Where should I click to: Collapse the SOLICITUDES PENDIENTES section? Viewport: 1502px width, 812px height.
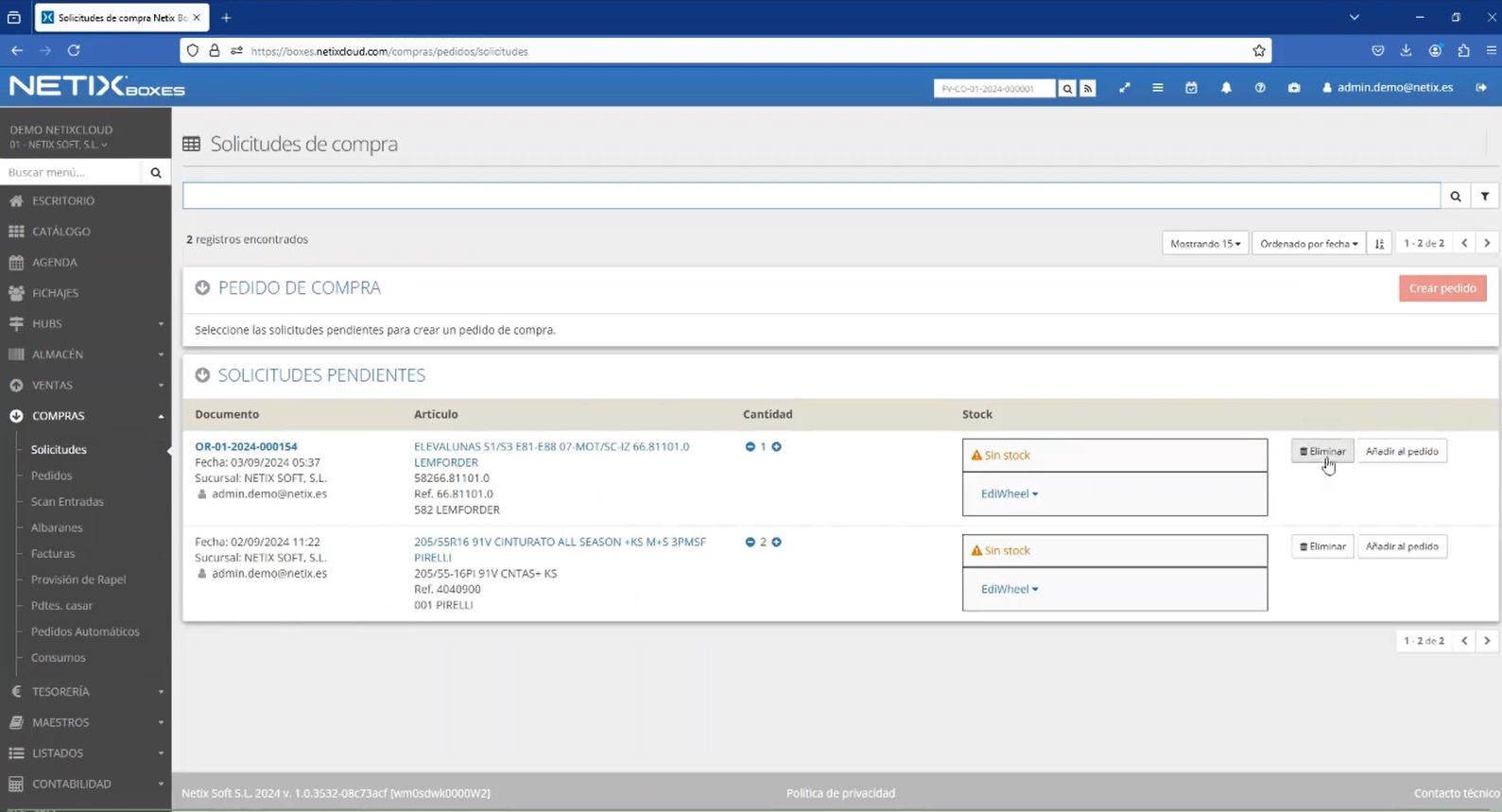point(202,375)
